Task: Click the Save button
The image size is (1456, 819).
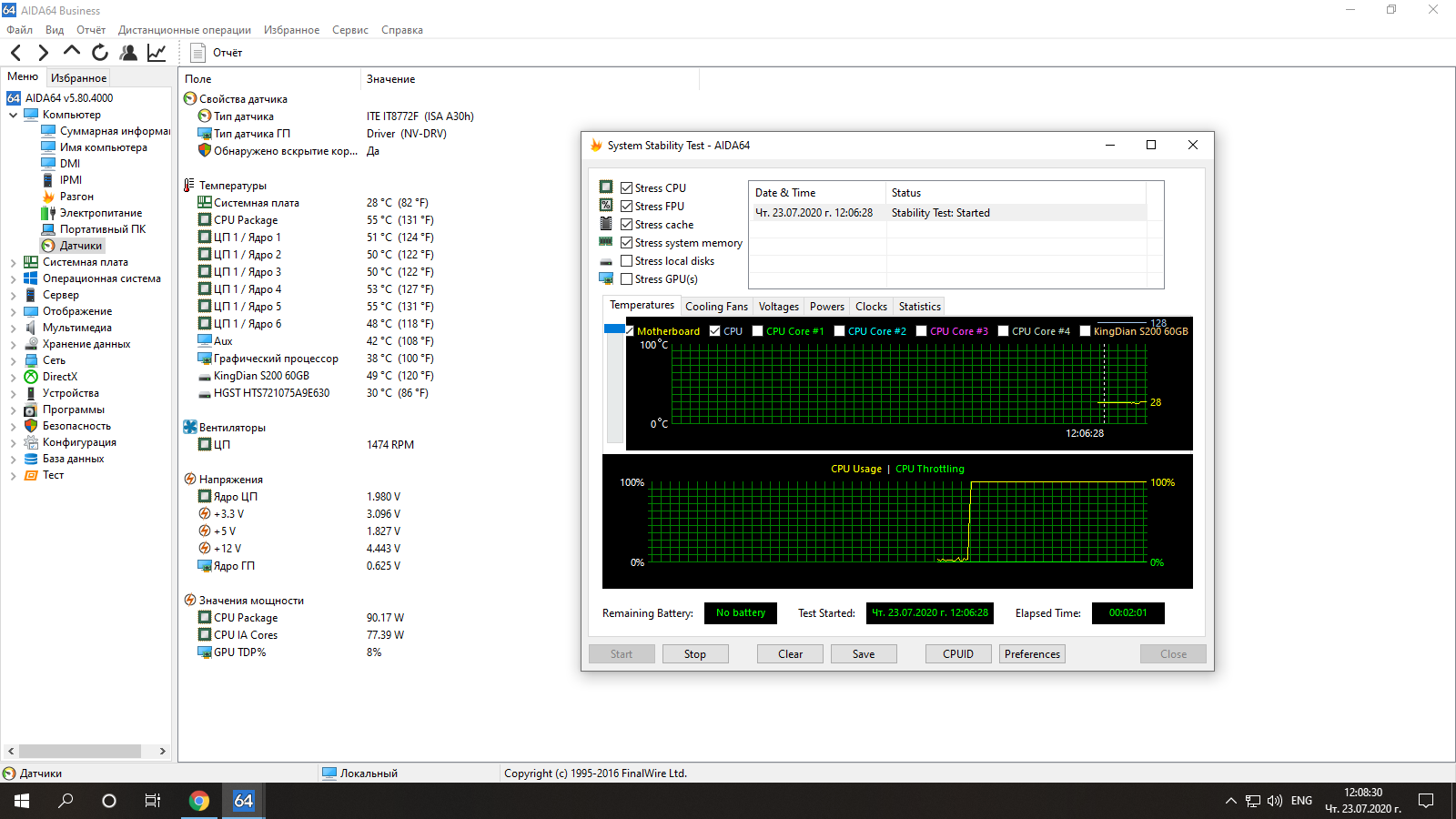Action: (x=864, y=654)
